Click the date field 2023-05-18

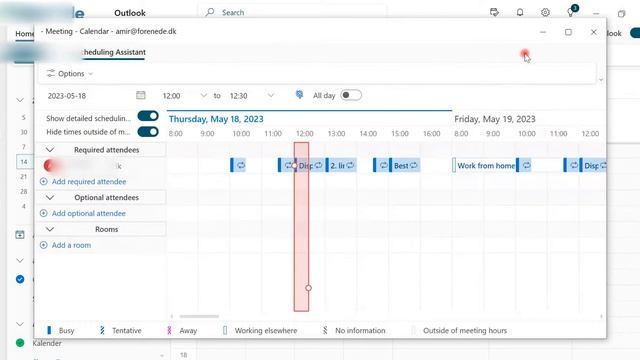tap(67, 96)
